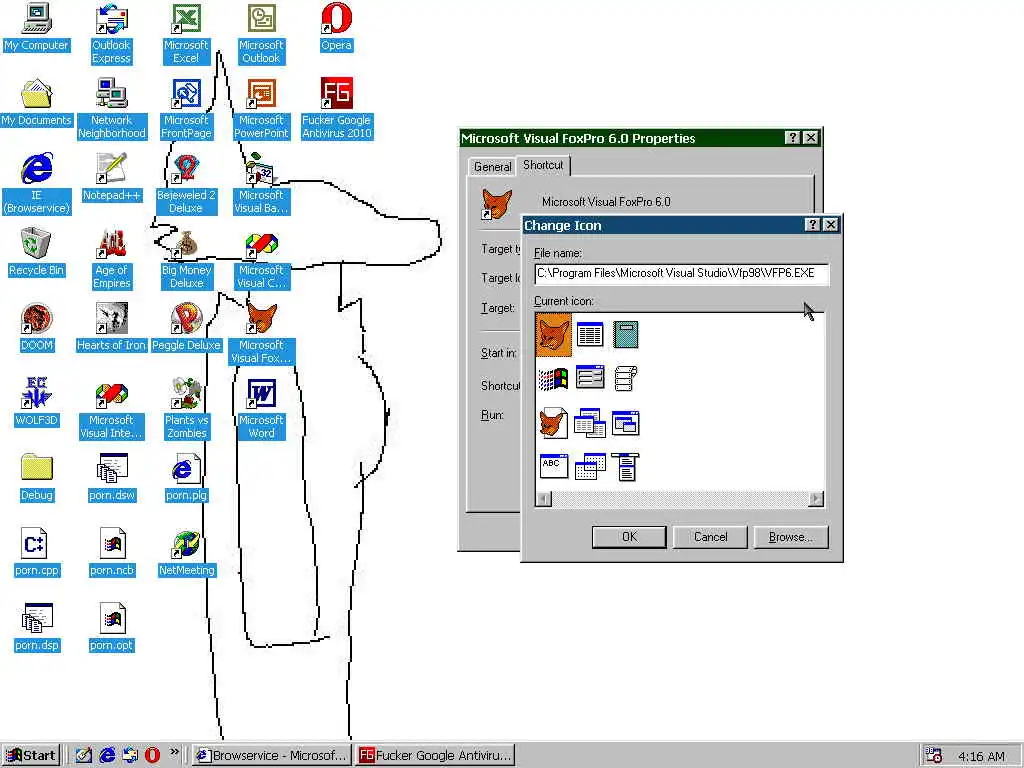1024x768 pixels.
Task: Click the Change Icon help question button
Action: coord(812,225)
